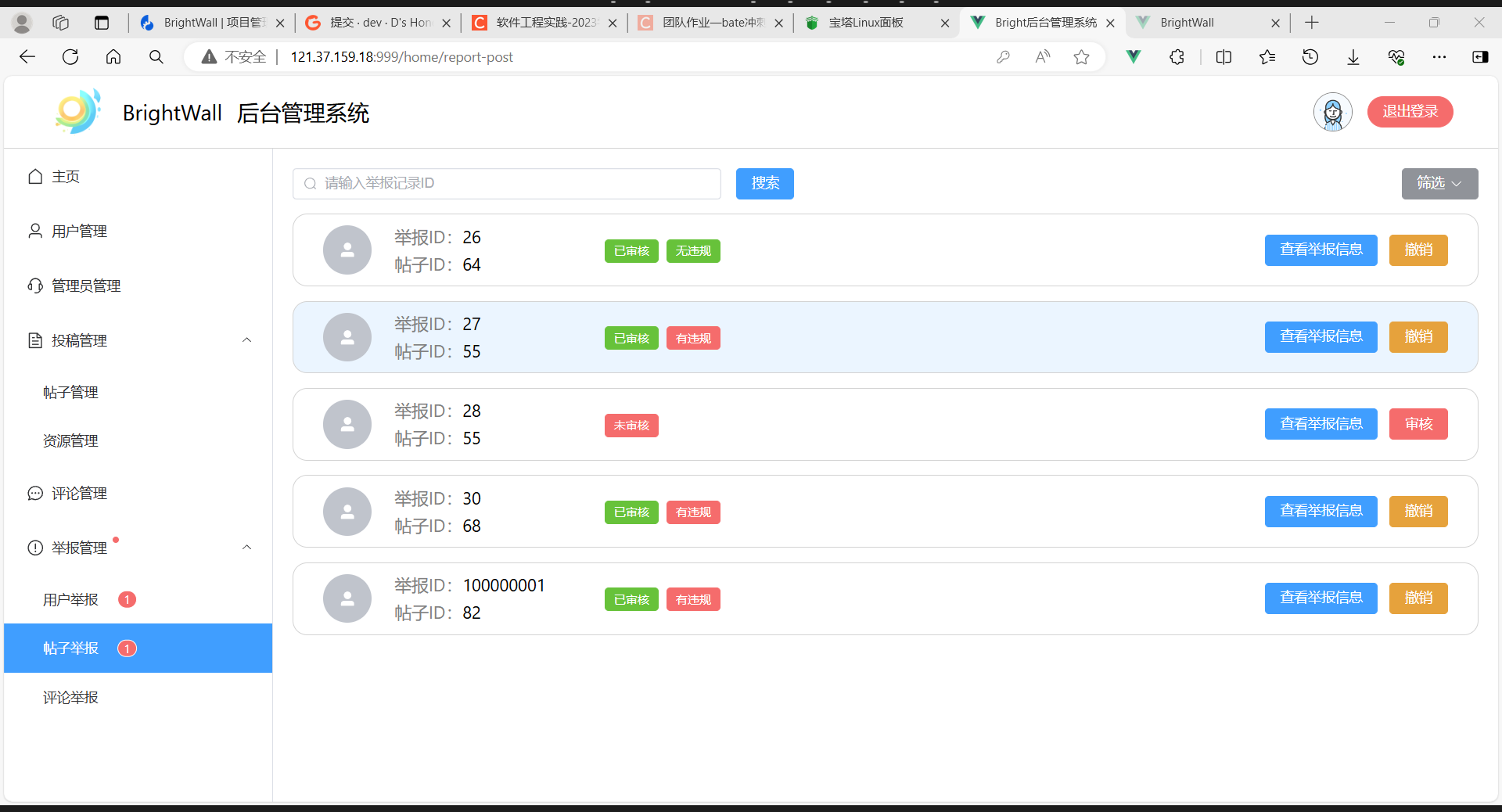Screen dimensions: 1502x812
Task: Click 未审核 tag on report 28
Action: tap(631, 426)
